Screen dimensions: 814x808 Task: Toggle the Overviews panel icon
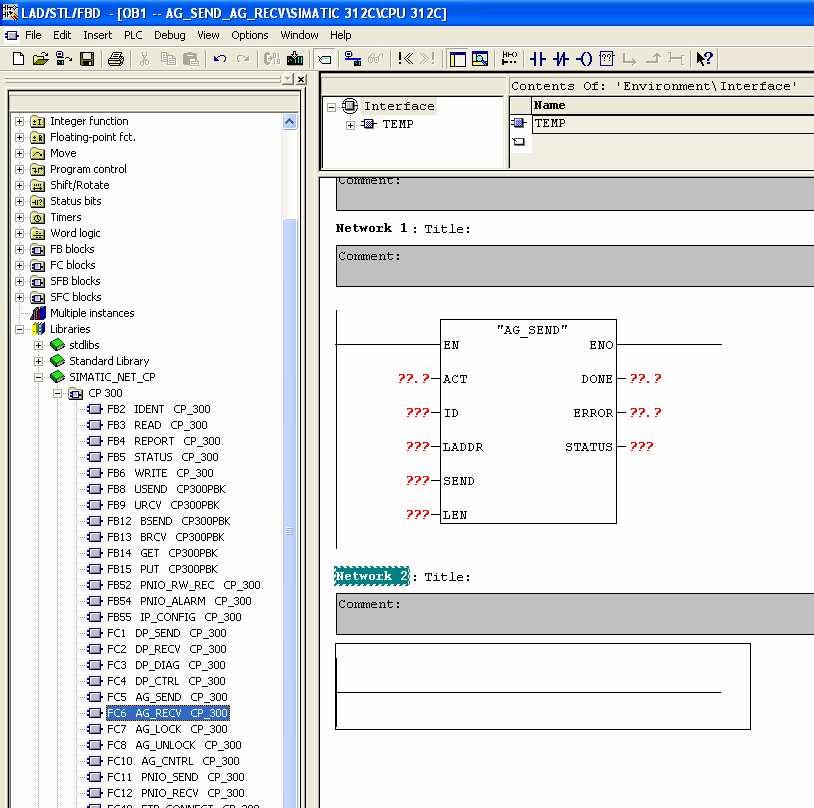458,59
